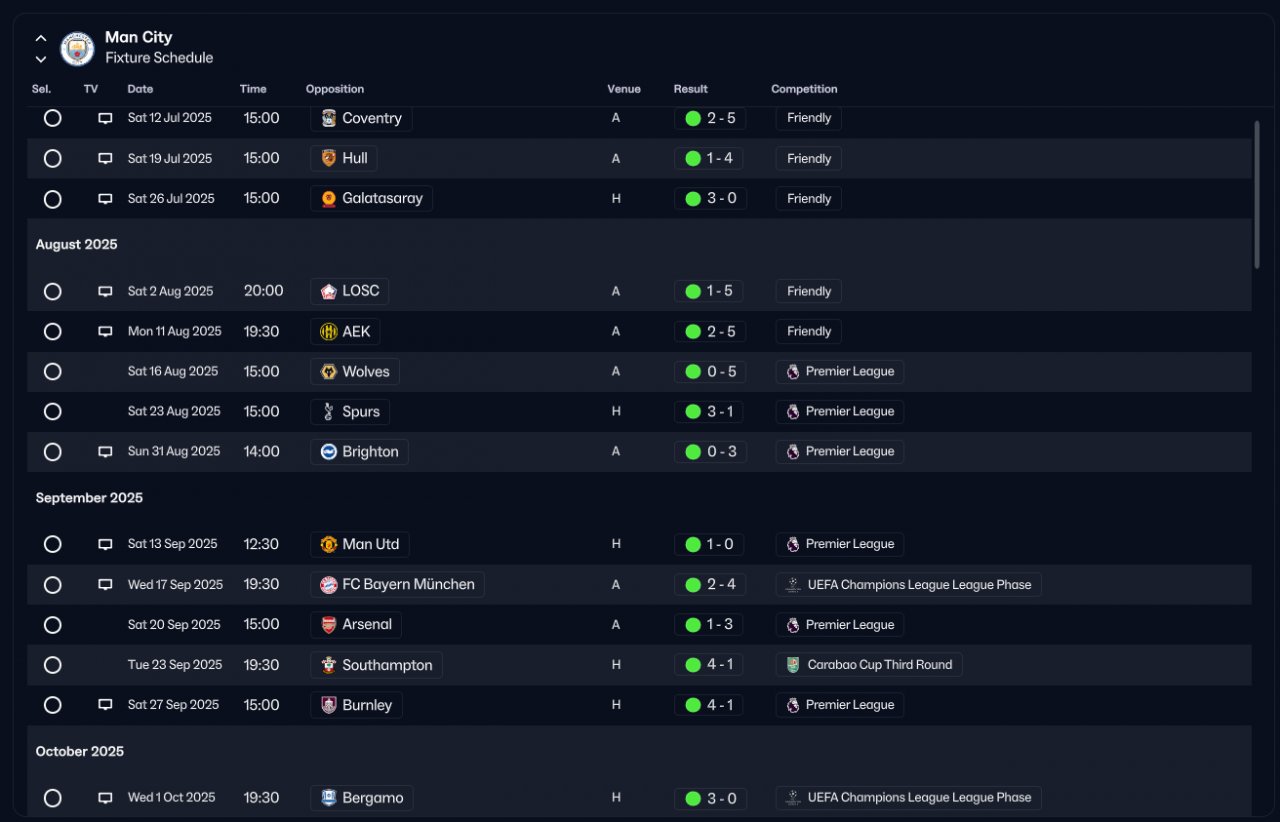Collapse the September 2025 month section

89,498
